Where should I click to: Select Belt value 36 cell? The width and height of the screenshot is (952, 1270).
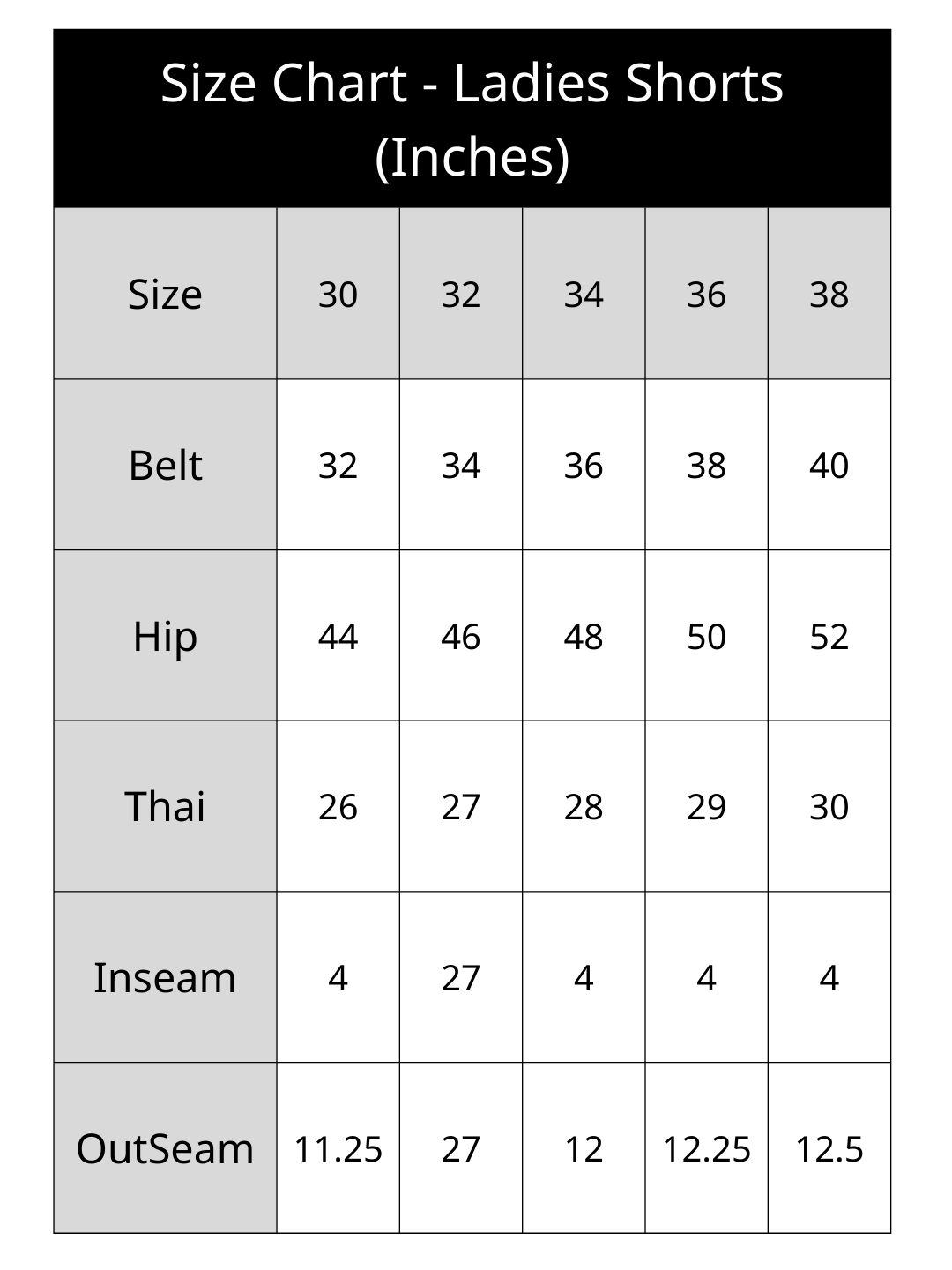coord(584,465)
